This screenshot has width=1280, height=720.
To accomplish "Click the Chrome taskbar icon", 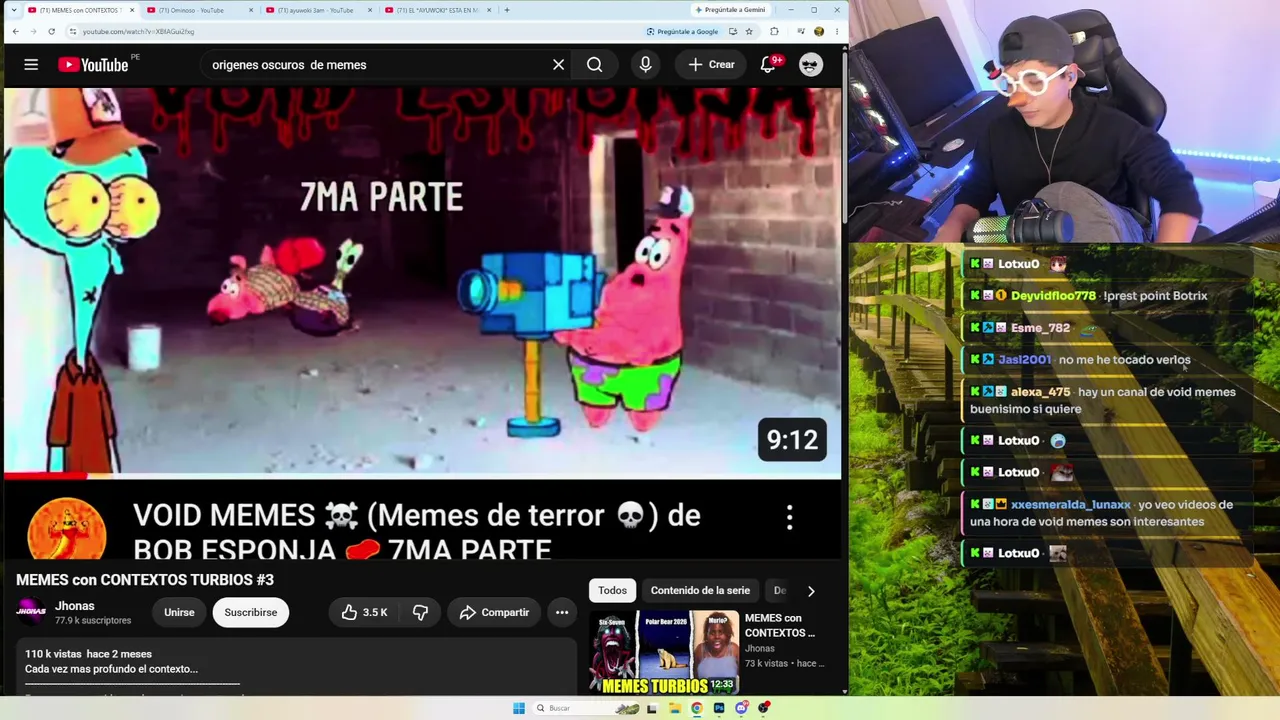I will pos(697,708).
